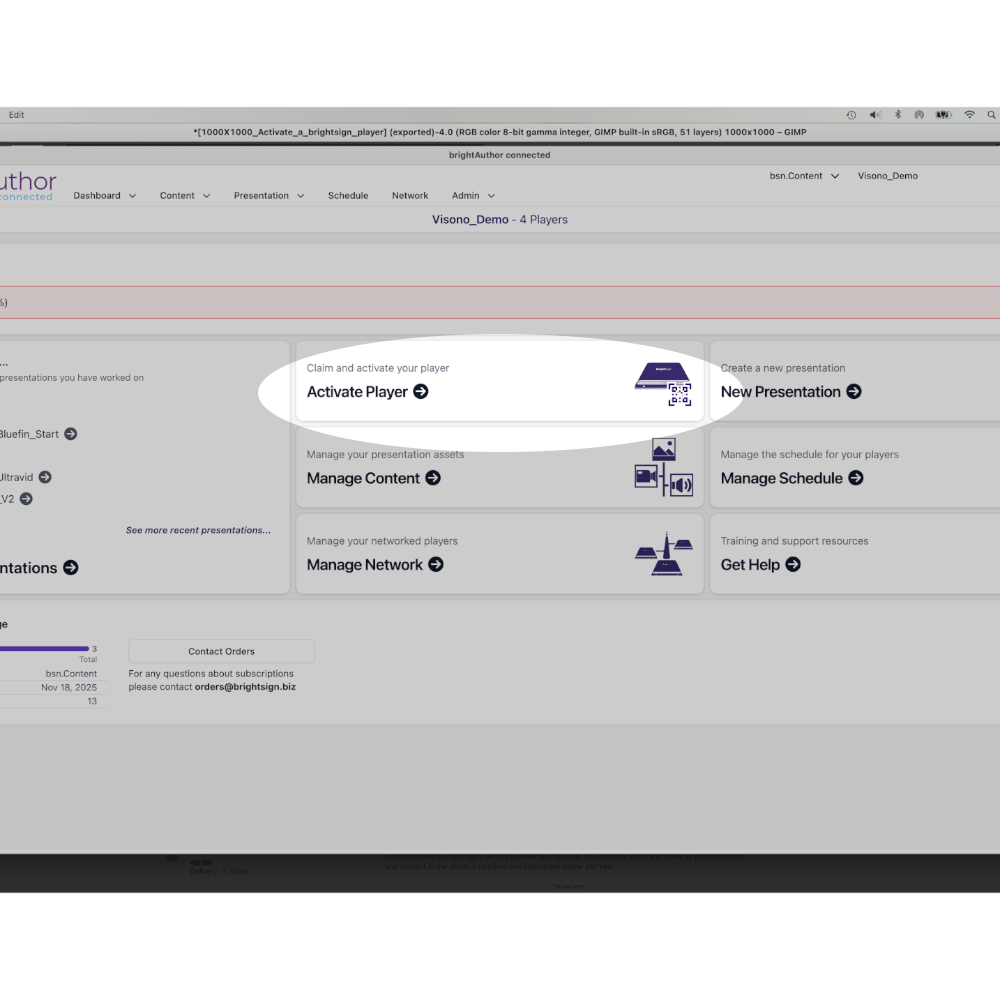Click the '13' value in subscription table

(92, 701)
